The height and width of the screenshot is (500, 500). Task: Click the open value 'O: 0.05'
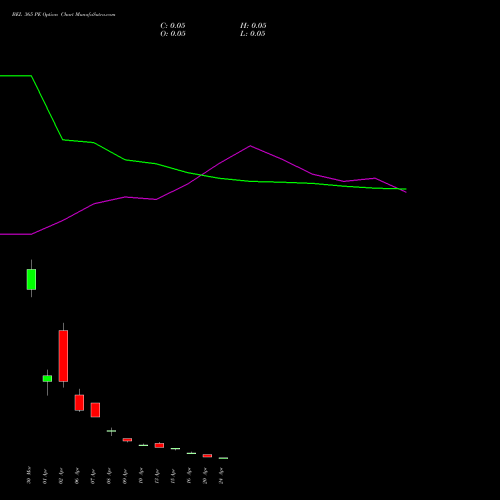coord(173,34)
